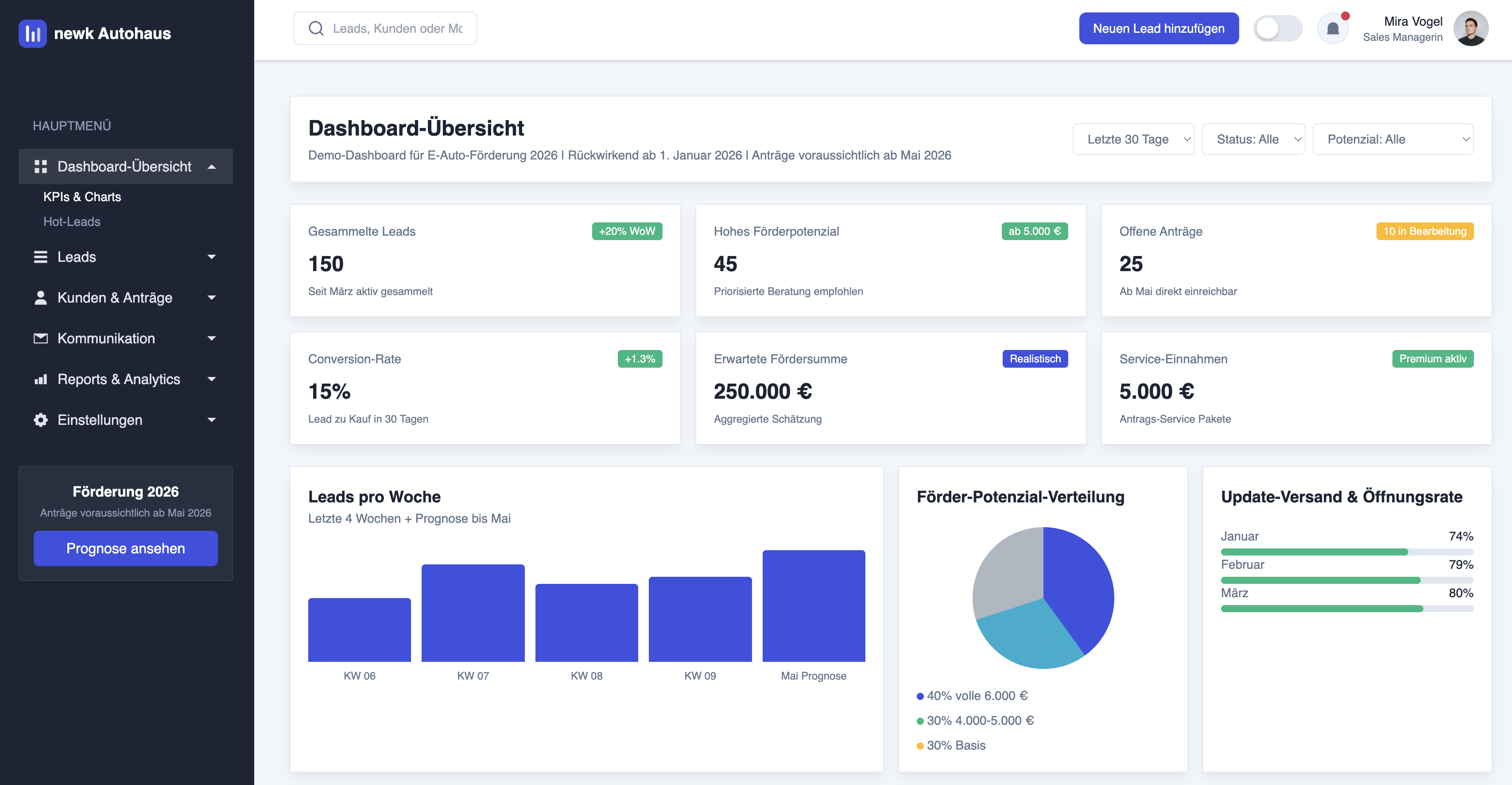
Task: Select the Dashboard-Übersicht grid icon
Action: [x=41, y=166]
